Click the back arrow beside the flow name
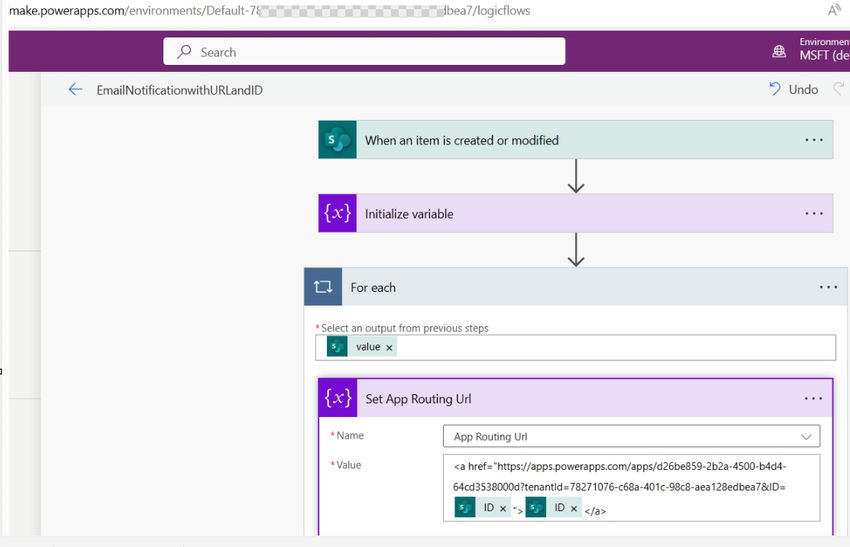The image size is (850, 547). pos(75,89)
